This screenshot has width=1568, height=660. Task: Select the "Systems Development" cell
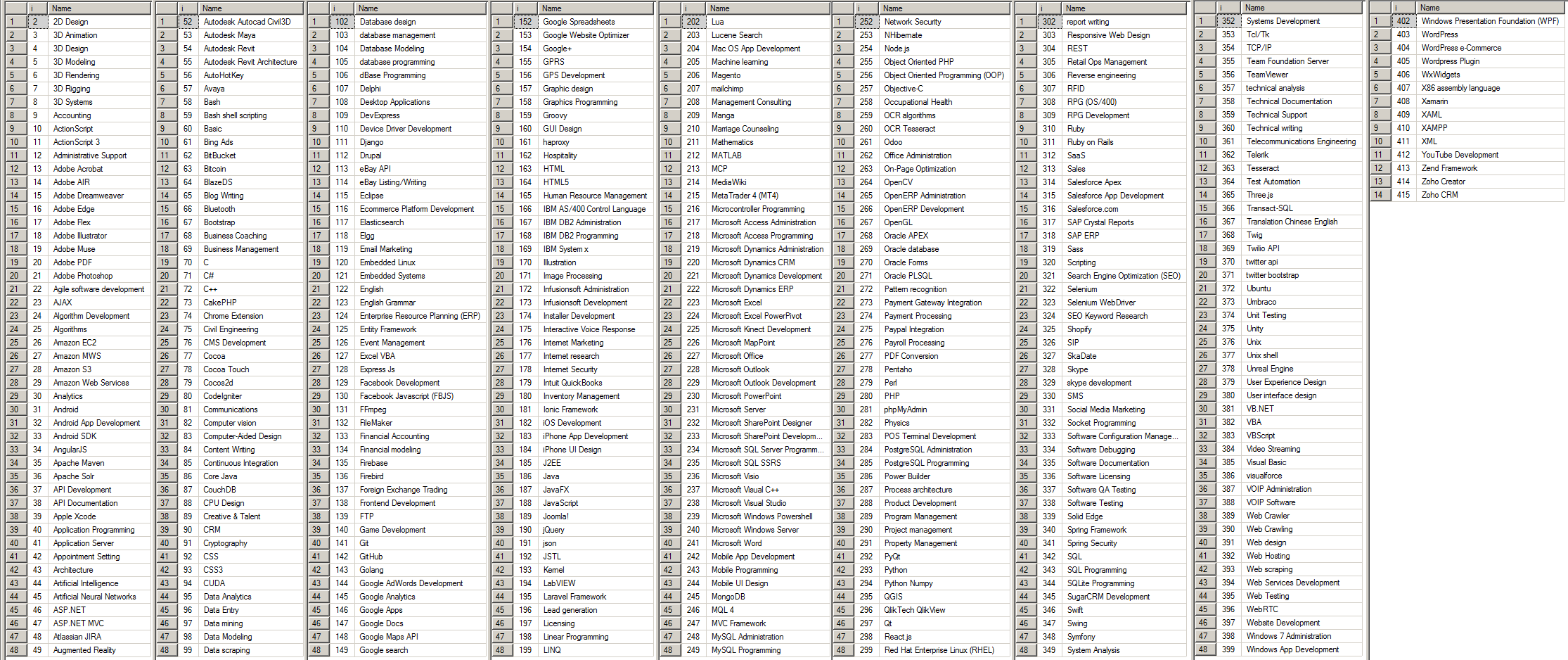1302,21
